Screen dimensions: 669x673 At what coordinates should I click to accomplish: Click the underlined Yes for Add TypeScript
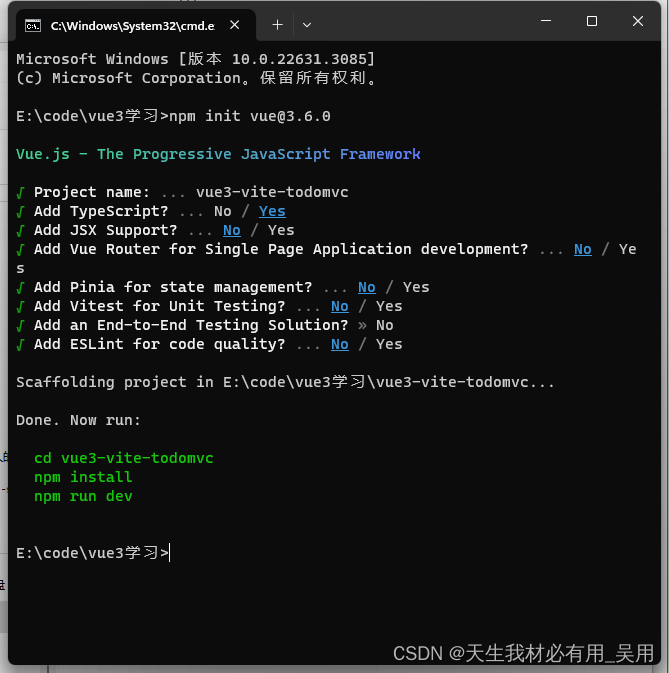pos(272,211)
